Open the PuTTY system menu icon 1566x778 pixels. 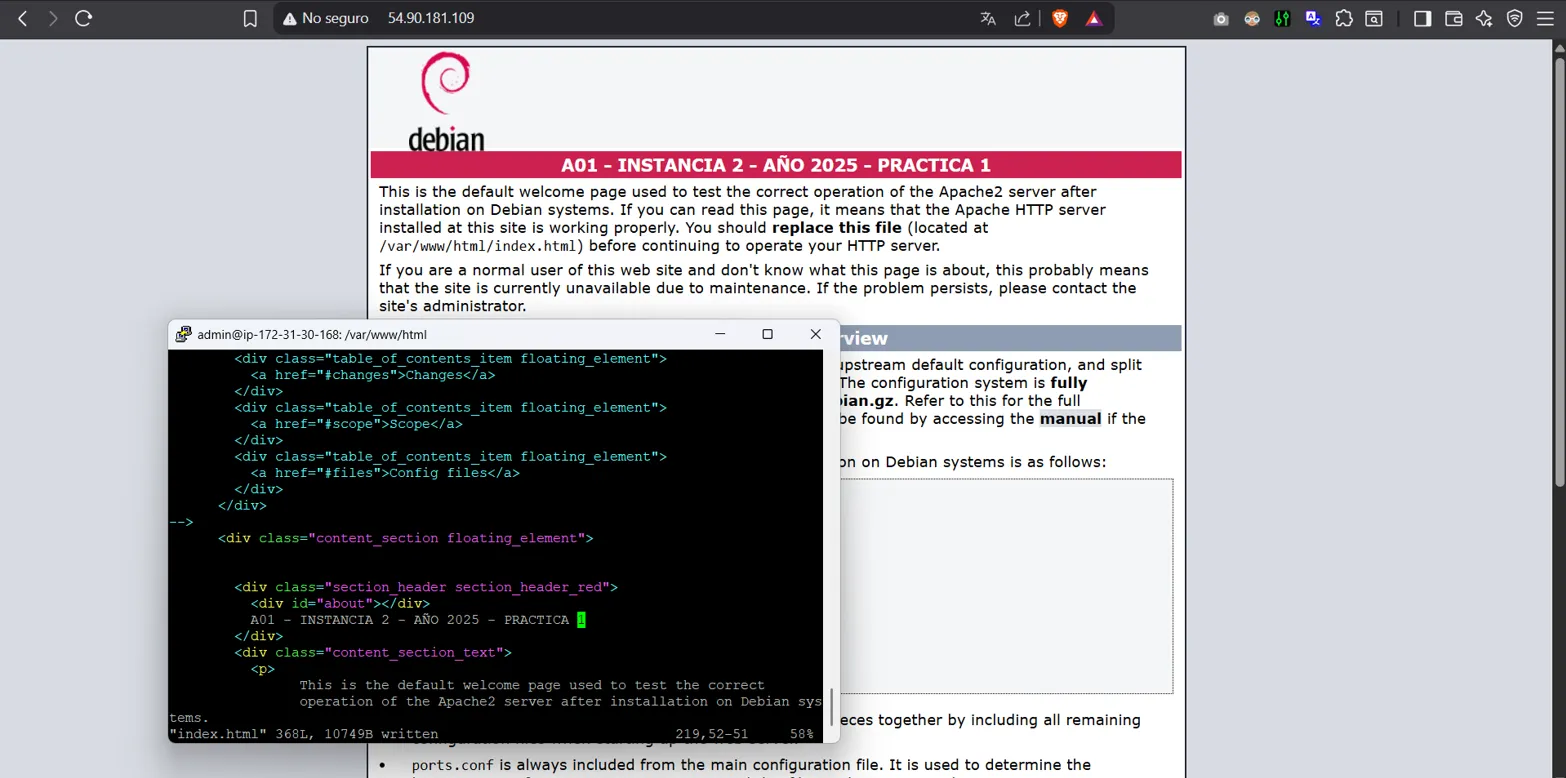click(183, 335)
